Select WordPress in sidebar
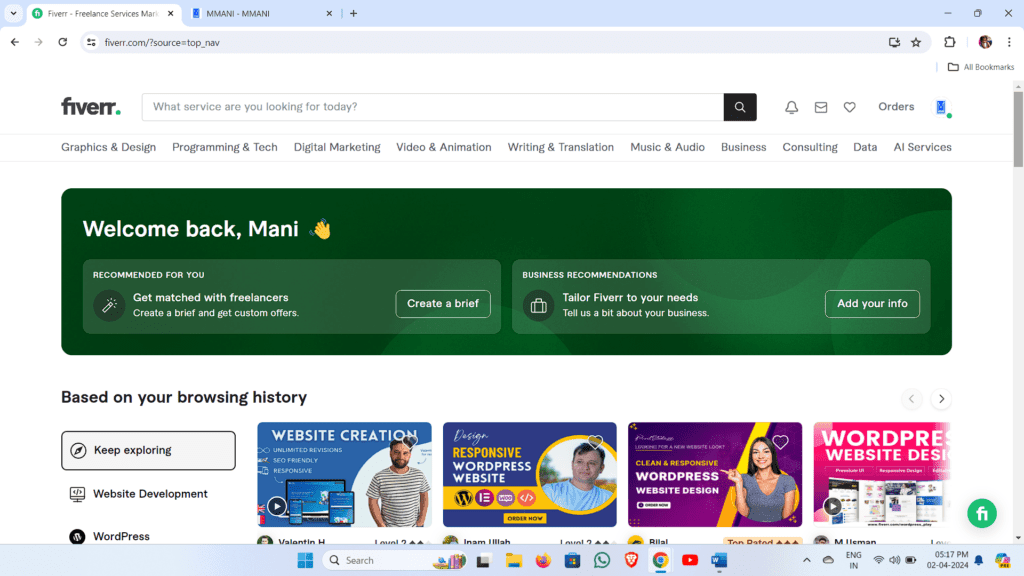Image resolution: width=1024 pixels, height=576 pixels. tap(121, 536)
